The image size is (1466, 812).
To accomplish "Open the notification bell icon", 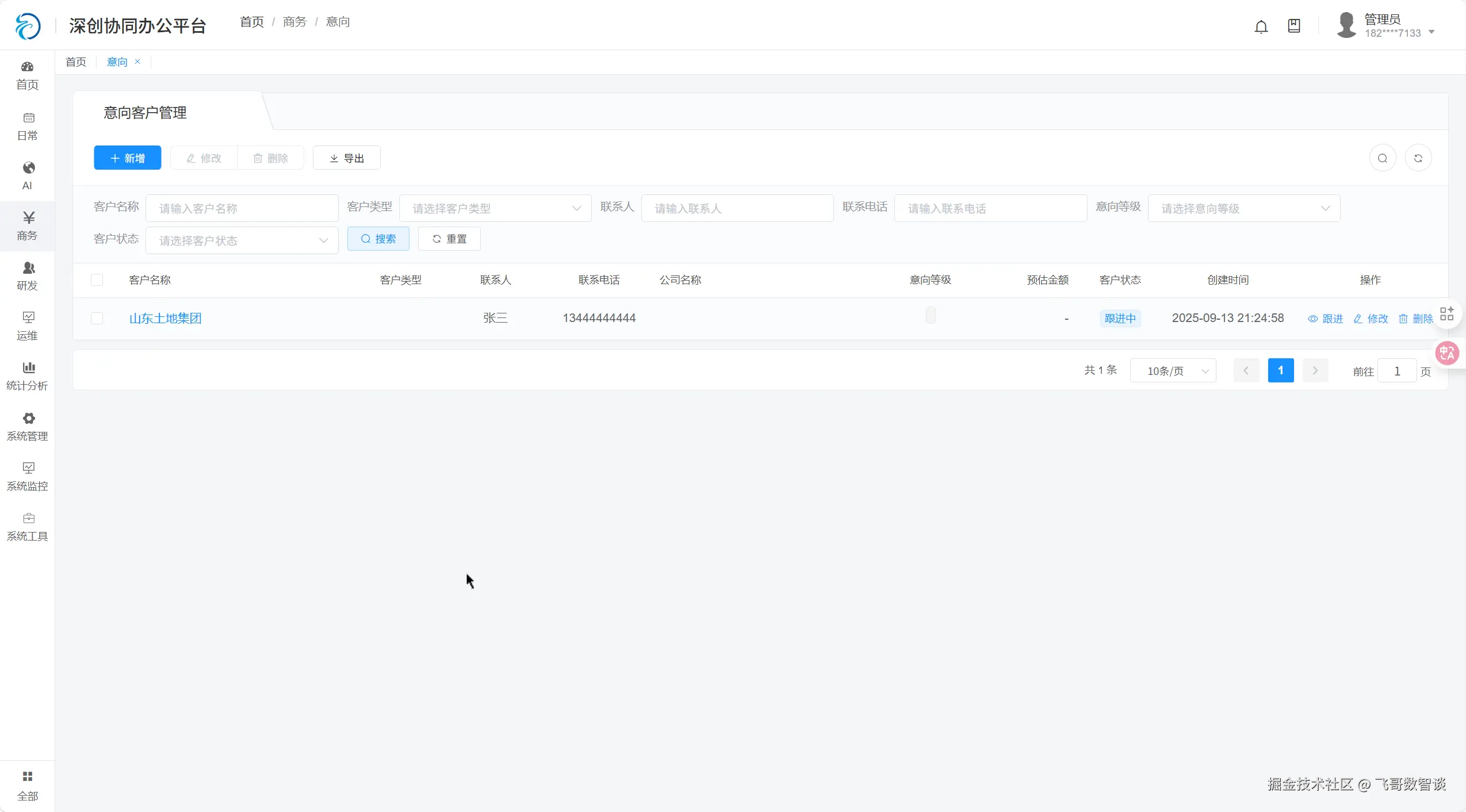I will coord(1261,26).
